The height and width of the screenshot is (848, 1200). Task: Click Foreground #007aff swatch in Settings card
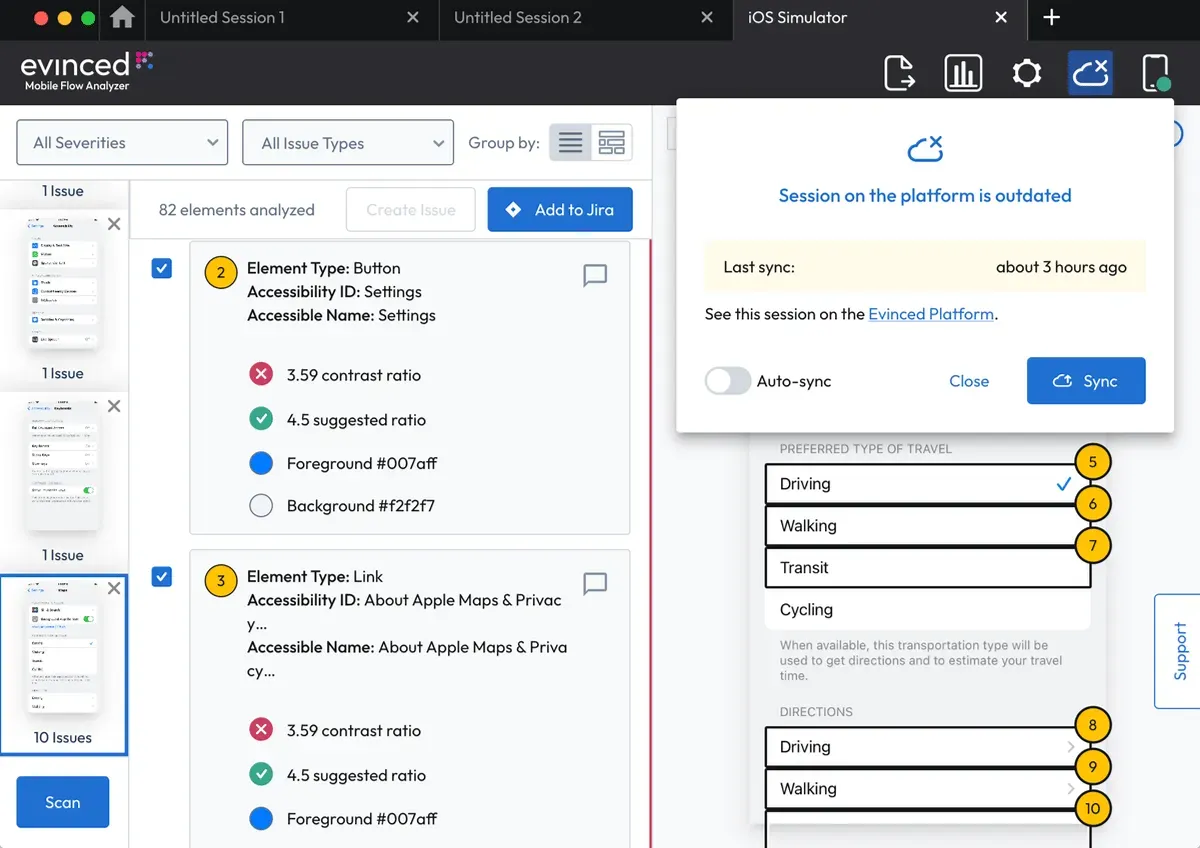(x=261, y=463)
